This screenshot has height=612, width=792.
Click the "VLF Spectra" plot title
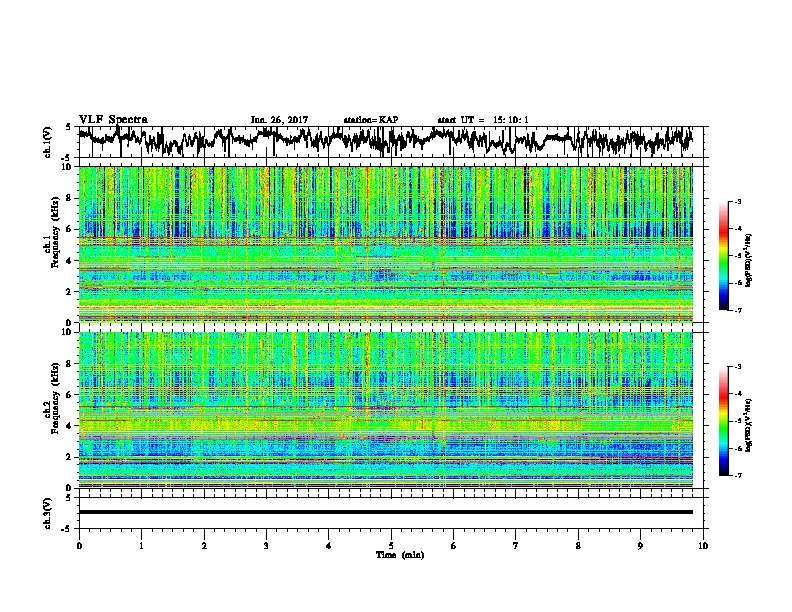[x=113, y=119]
